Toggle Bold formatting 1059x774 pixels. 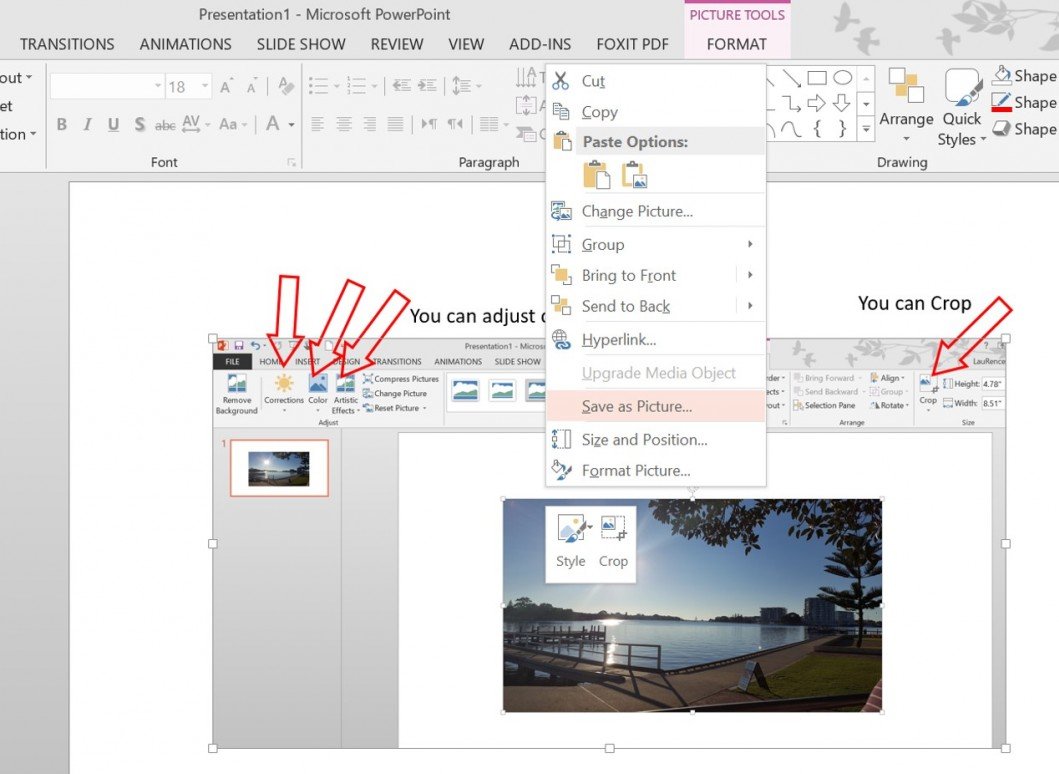[60, 124]
